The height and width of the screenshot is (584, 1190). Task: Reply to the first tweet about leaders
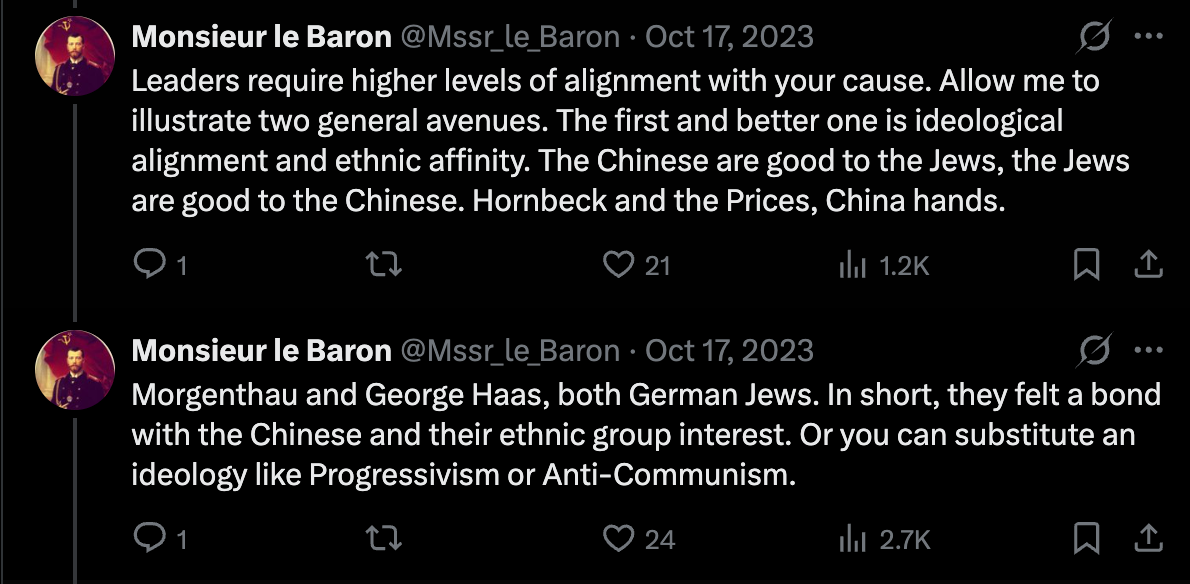click(149, 265)
